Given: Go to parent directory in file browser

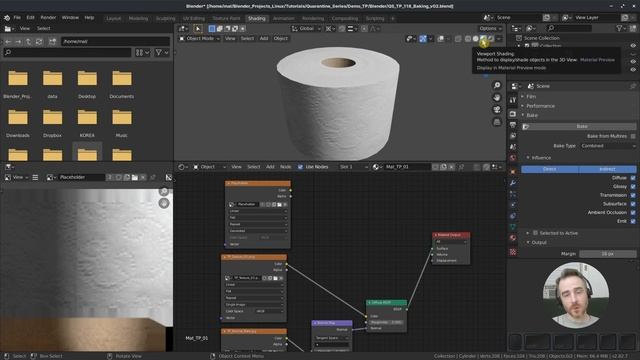Looking at the screenshot, I should pos(28,42).
